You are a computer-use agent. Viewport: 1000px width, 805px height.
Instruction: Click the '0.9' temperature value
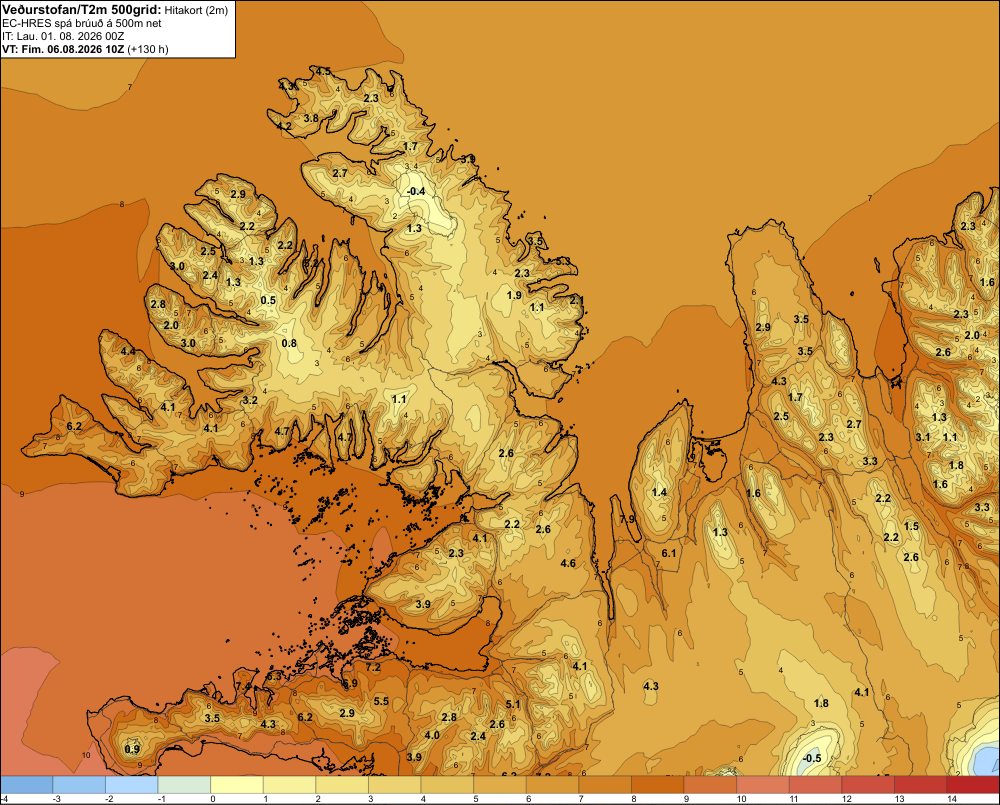tap(132, 749)
